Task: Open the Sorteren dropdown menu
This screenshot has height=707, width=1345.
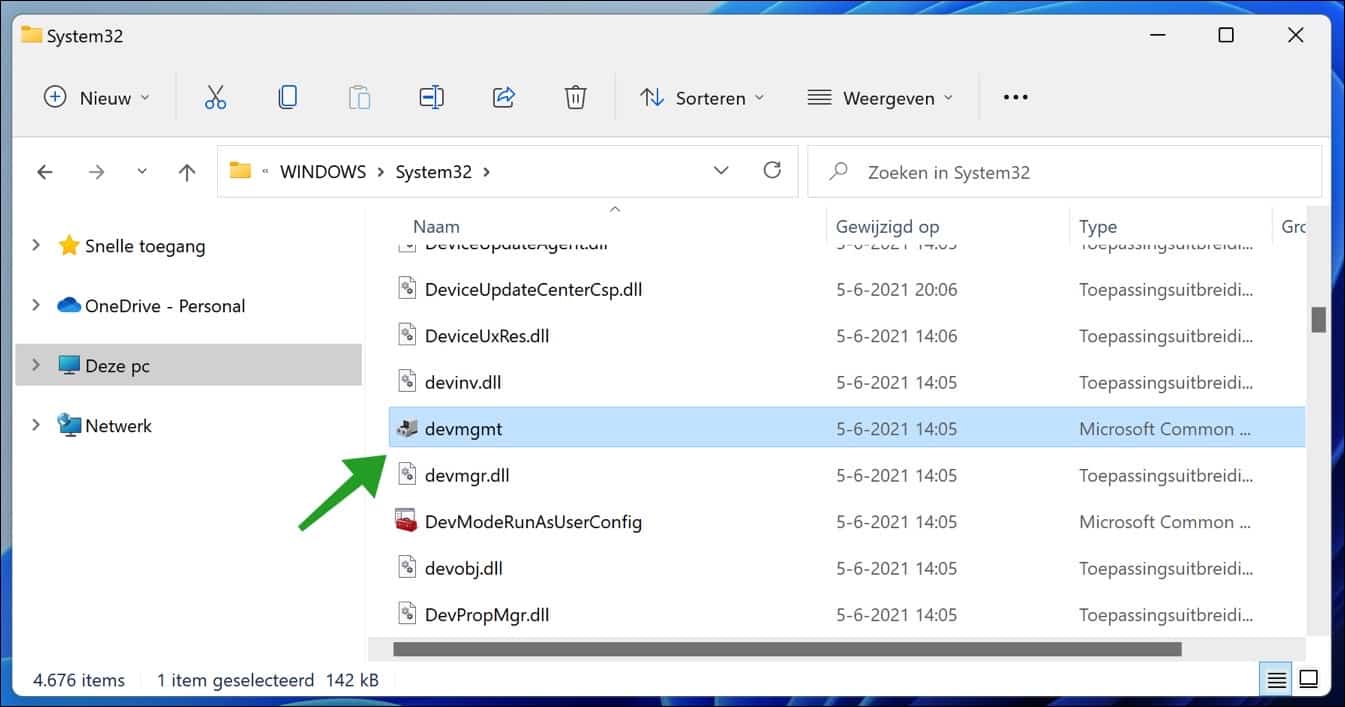Action: point(702,97)
